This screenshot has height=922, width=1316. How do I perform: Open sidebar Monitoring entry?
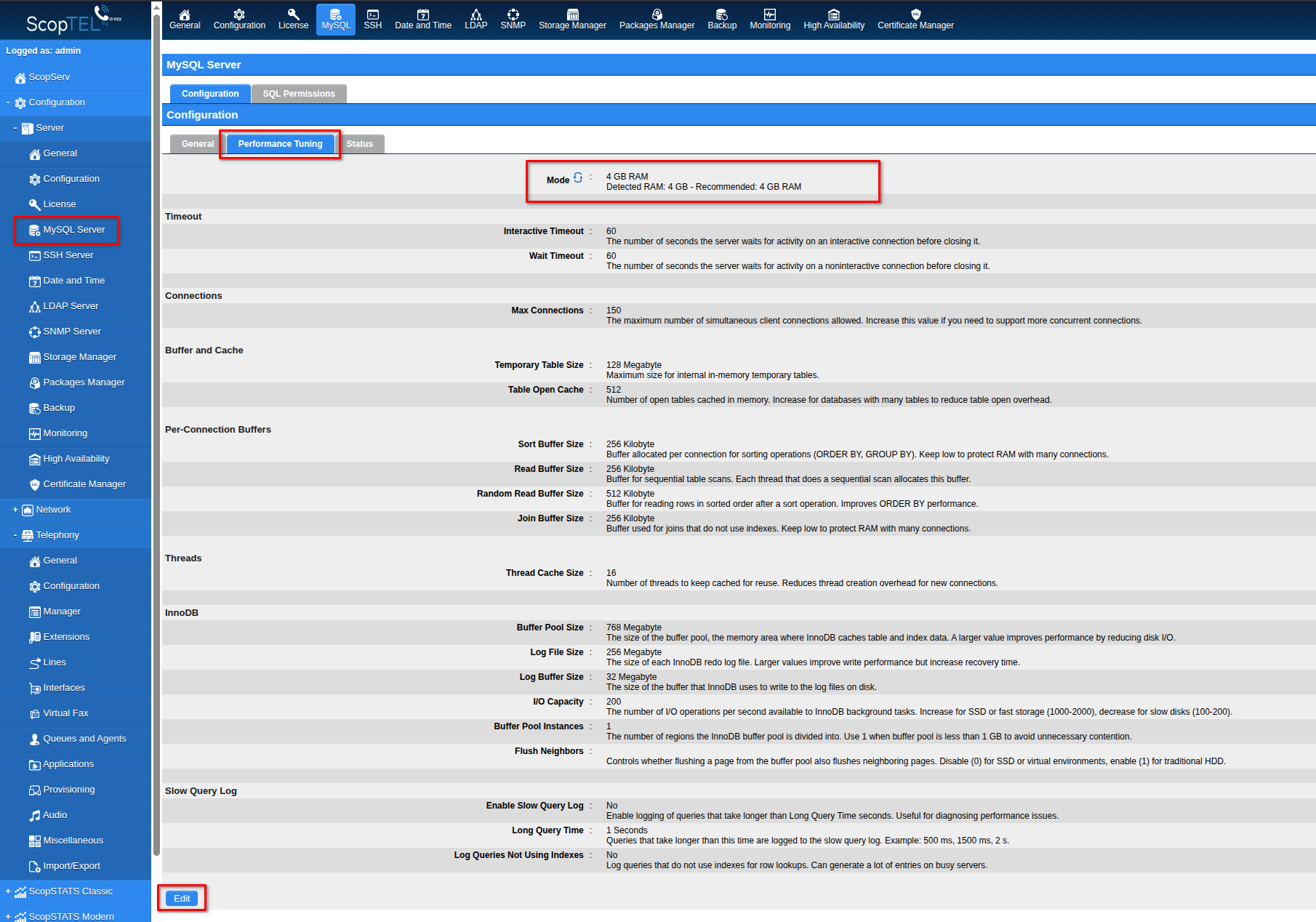click(x=58, y=433)
